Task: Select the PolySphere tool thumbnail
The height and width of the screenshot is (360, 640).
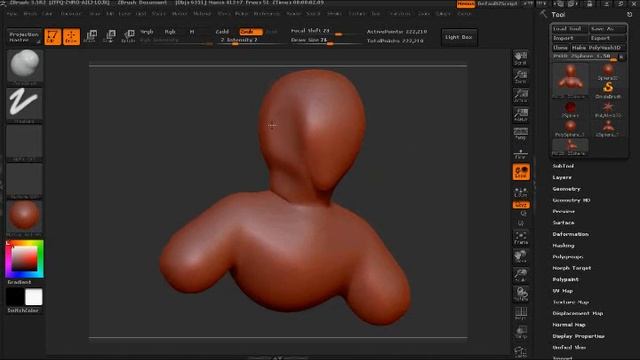Action: click(570, 128)
